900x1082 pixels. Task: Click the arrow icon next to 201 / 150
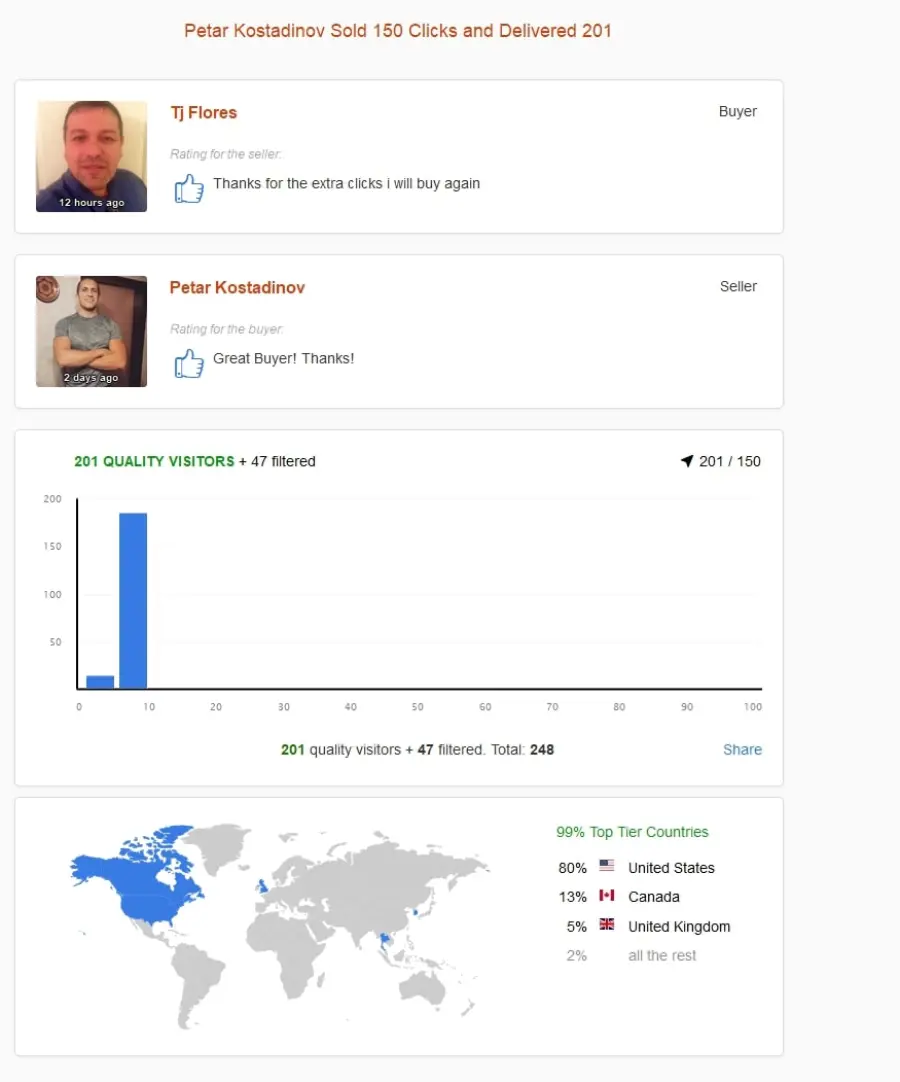[x=687, y=461]
